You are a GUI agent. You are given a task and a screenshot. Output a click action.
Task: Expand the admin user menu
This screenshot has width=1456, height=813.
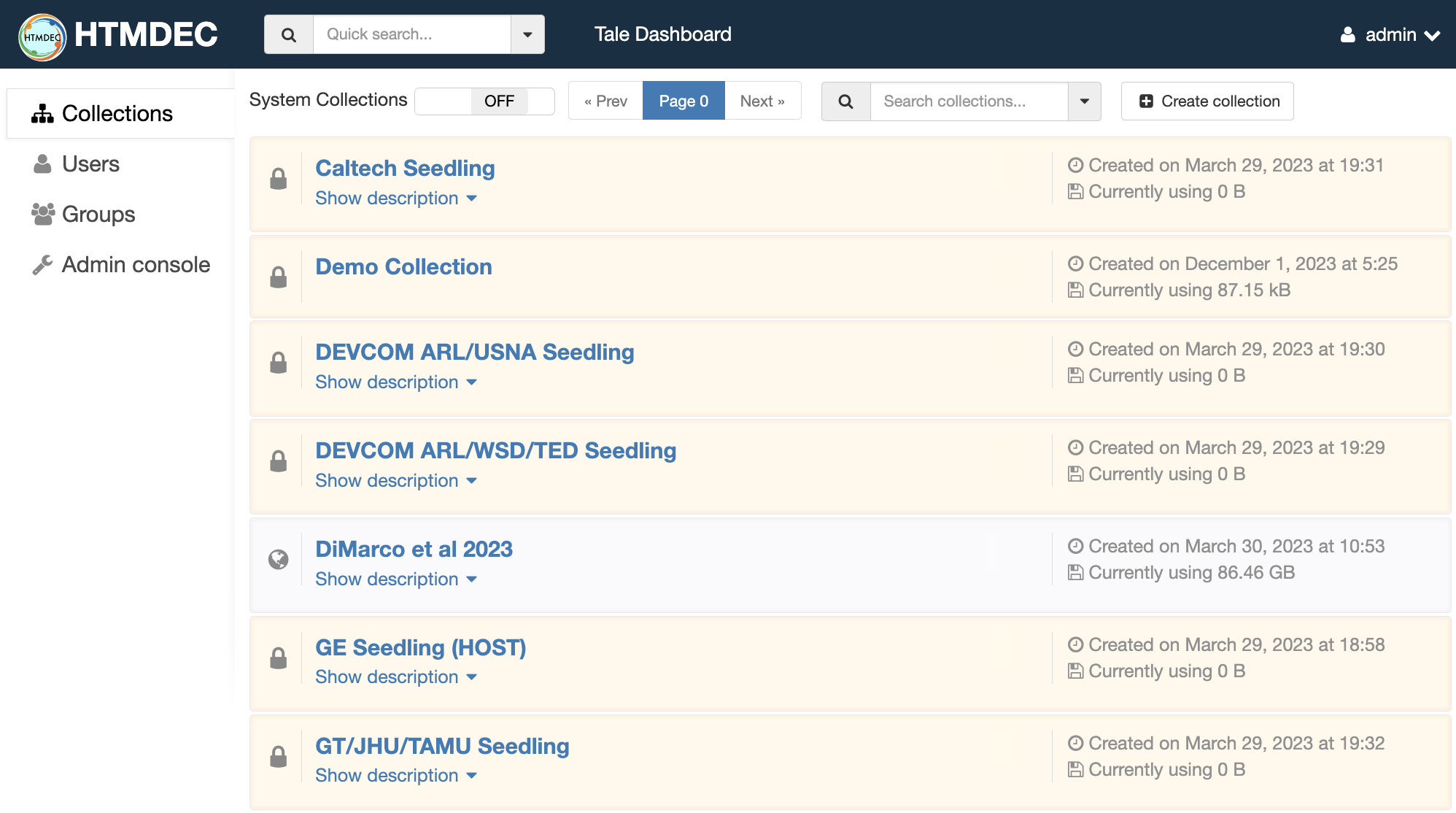pyautogui.click(x=1390, y=34)
